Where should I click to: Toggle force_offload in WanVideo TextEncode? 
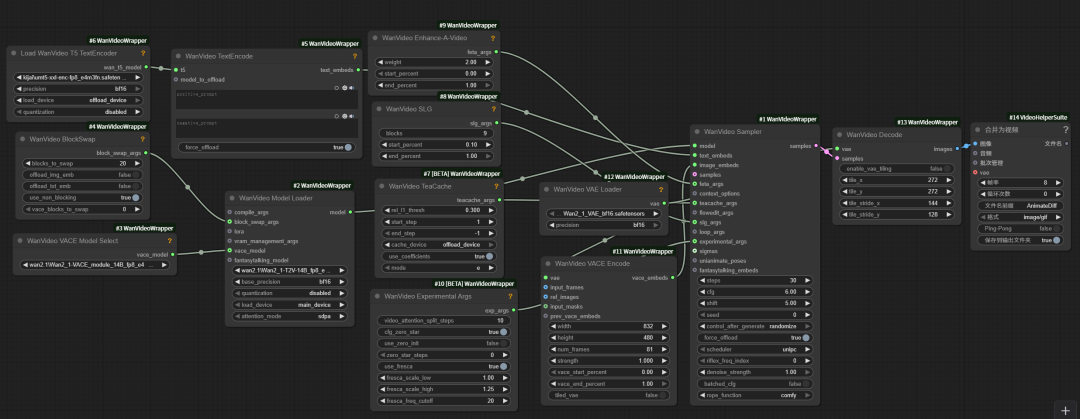pos(337,147)
